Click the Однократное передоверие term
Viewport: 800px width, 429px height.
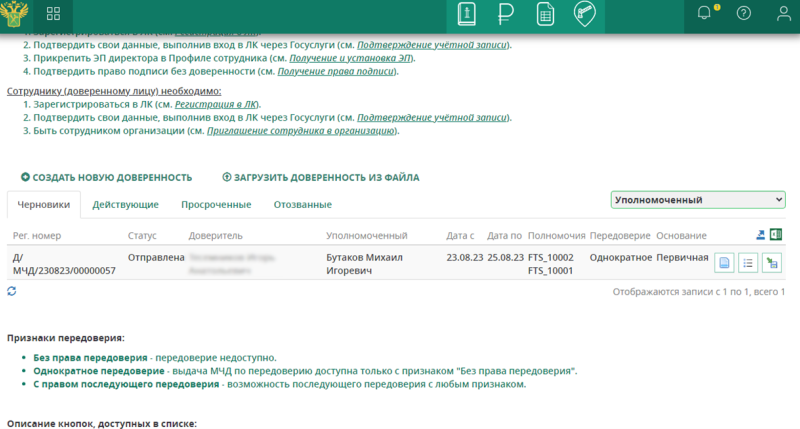(x=99, y=371)
